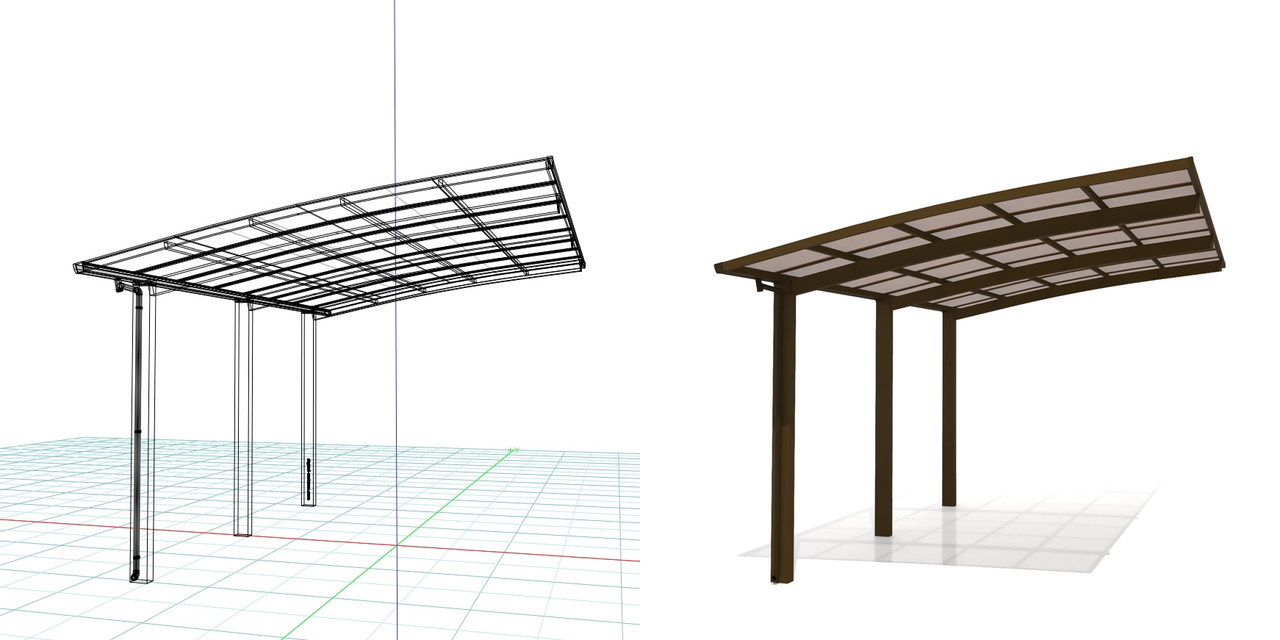The height and width of the screenshot is (640, 1280).
Task: Pick the nearest brown post in render
Action: coord(783,430)
